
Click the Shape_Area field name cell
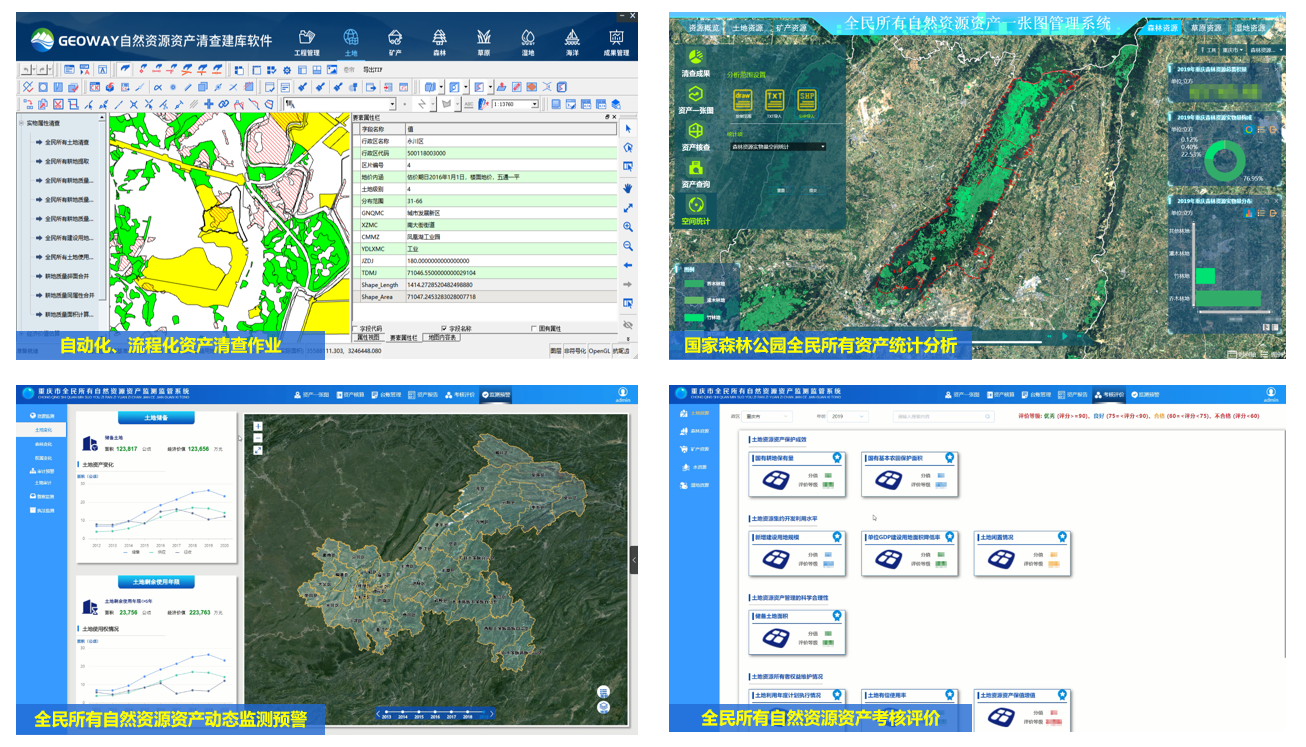click(381, 297)
